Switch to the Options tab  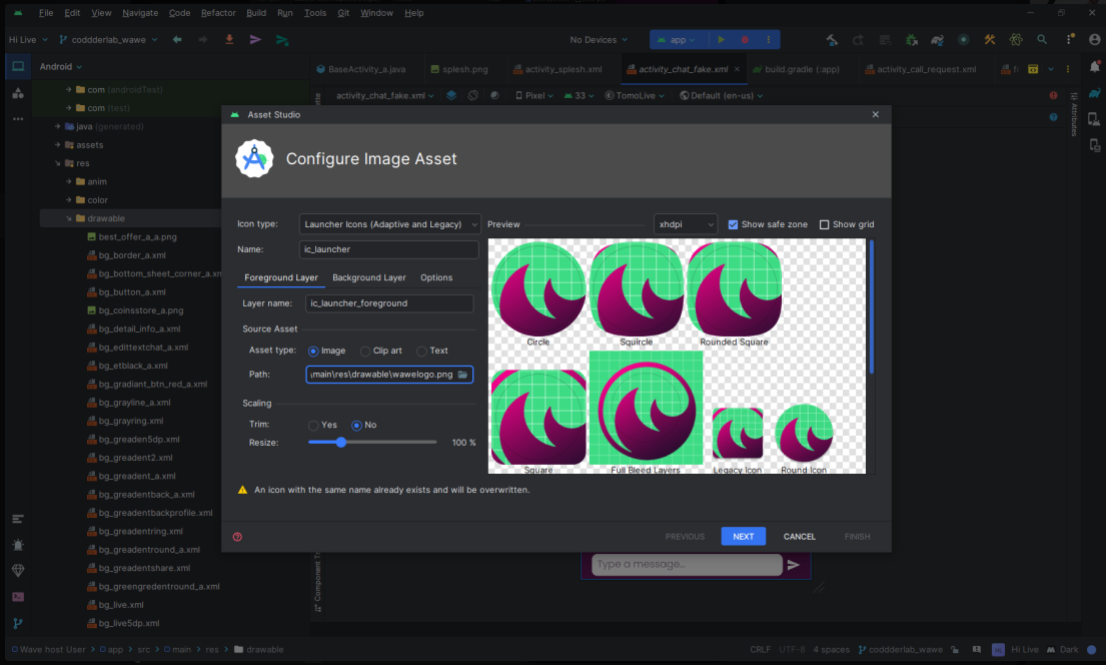pos(437,278)
